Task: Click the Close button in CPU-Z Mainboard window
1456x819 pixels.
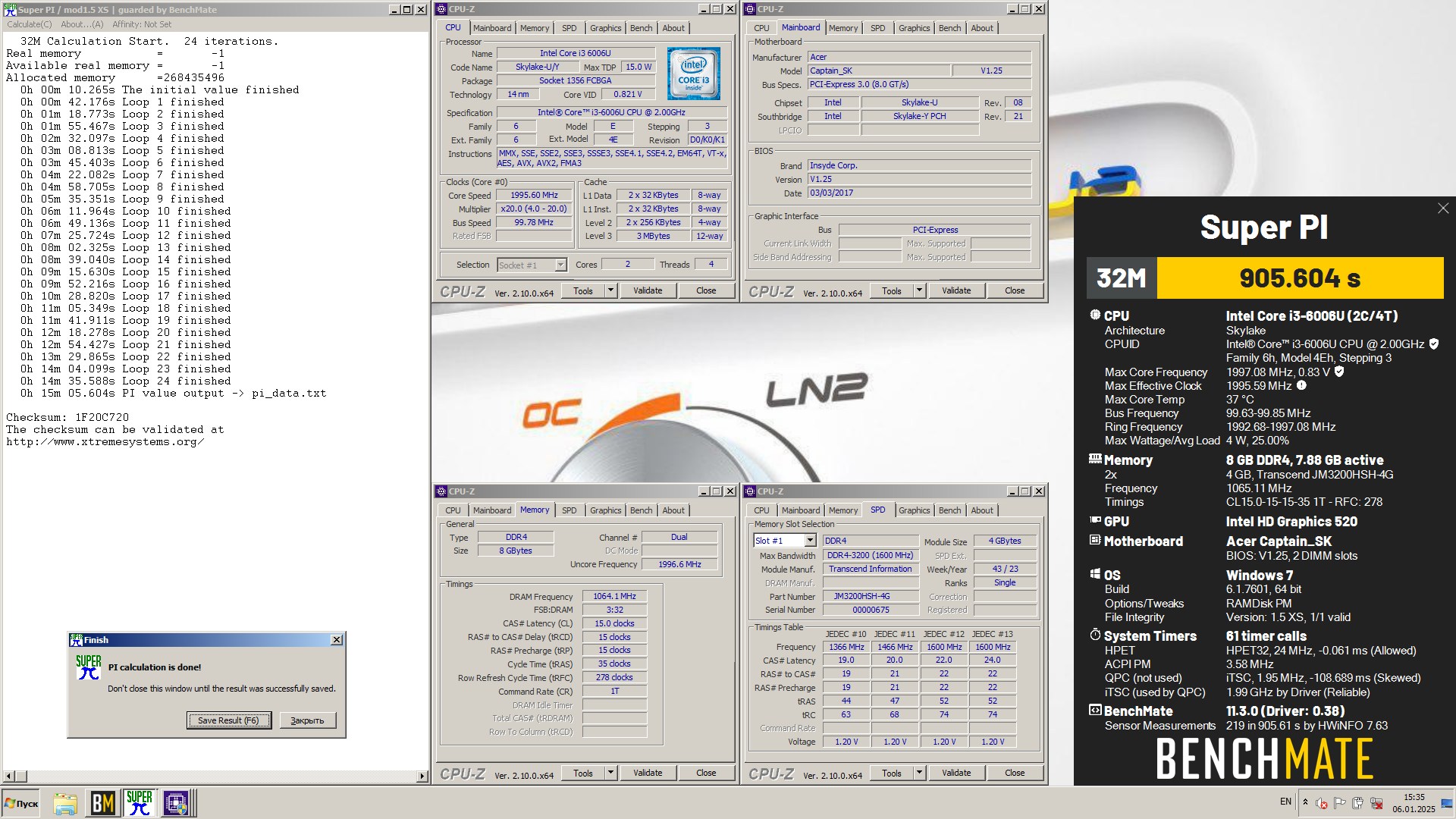Action: tap(1015, 290)
